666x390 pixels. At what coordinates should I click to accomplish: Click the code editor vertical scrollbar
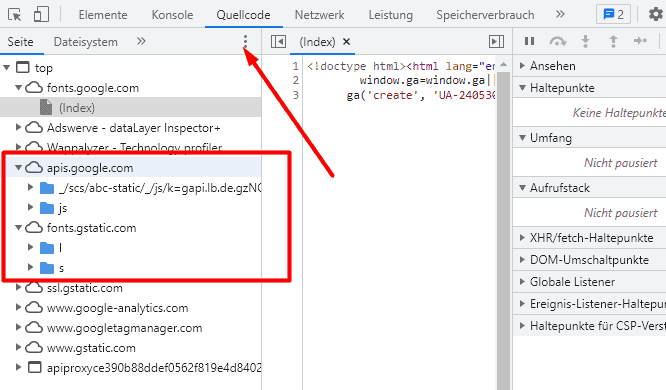(503, 231)
